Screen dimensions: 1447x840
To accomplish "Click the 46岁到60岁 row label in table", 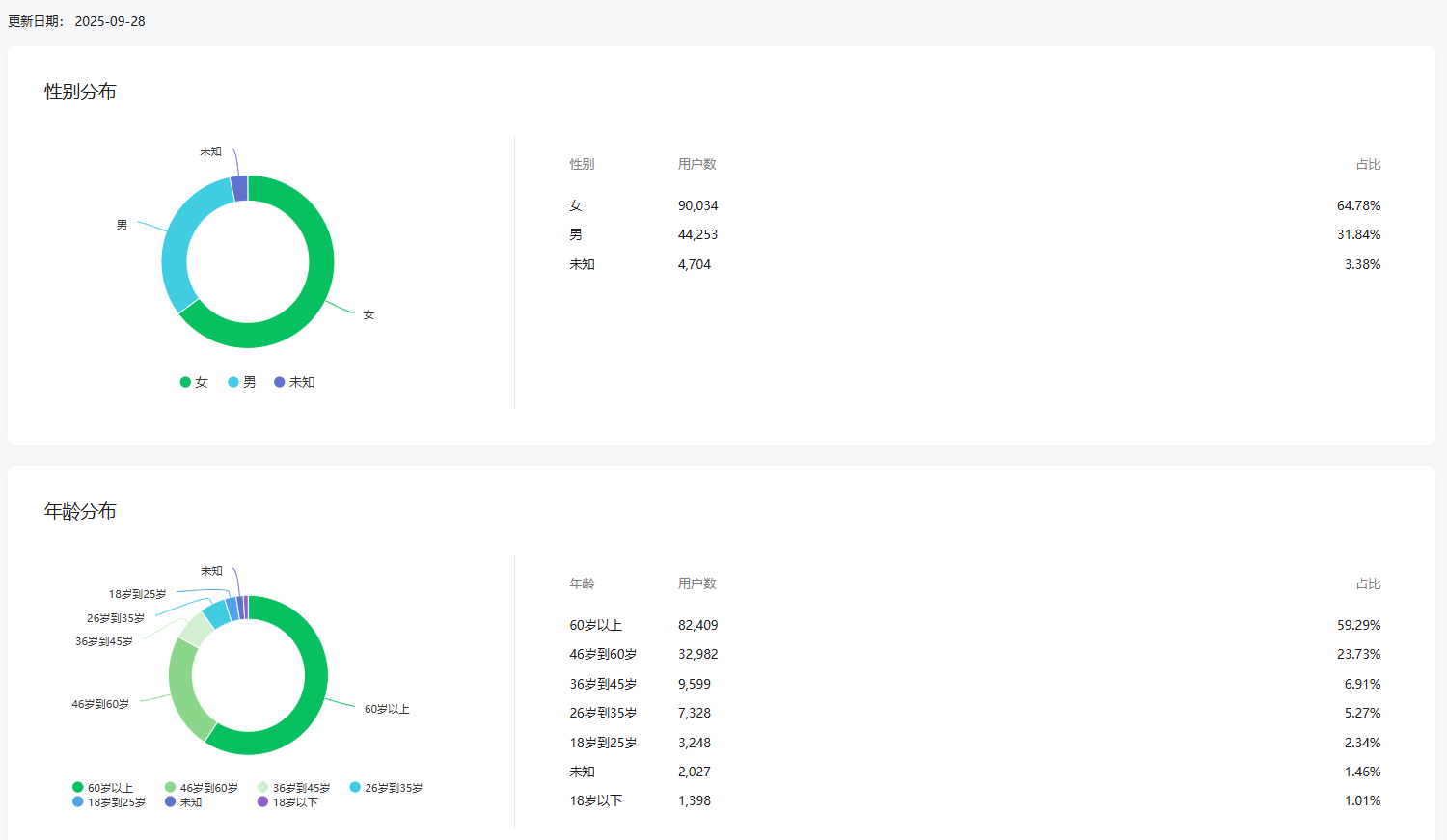I will (x=603, y=654).
